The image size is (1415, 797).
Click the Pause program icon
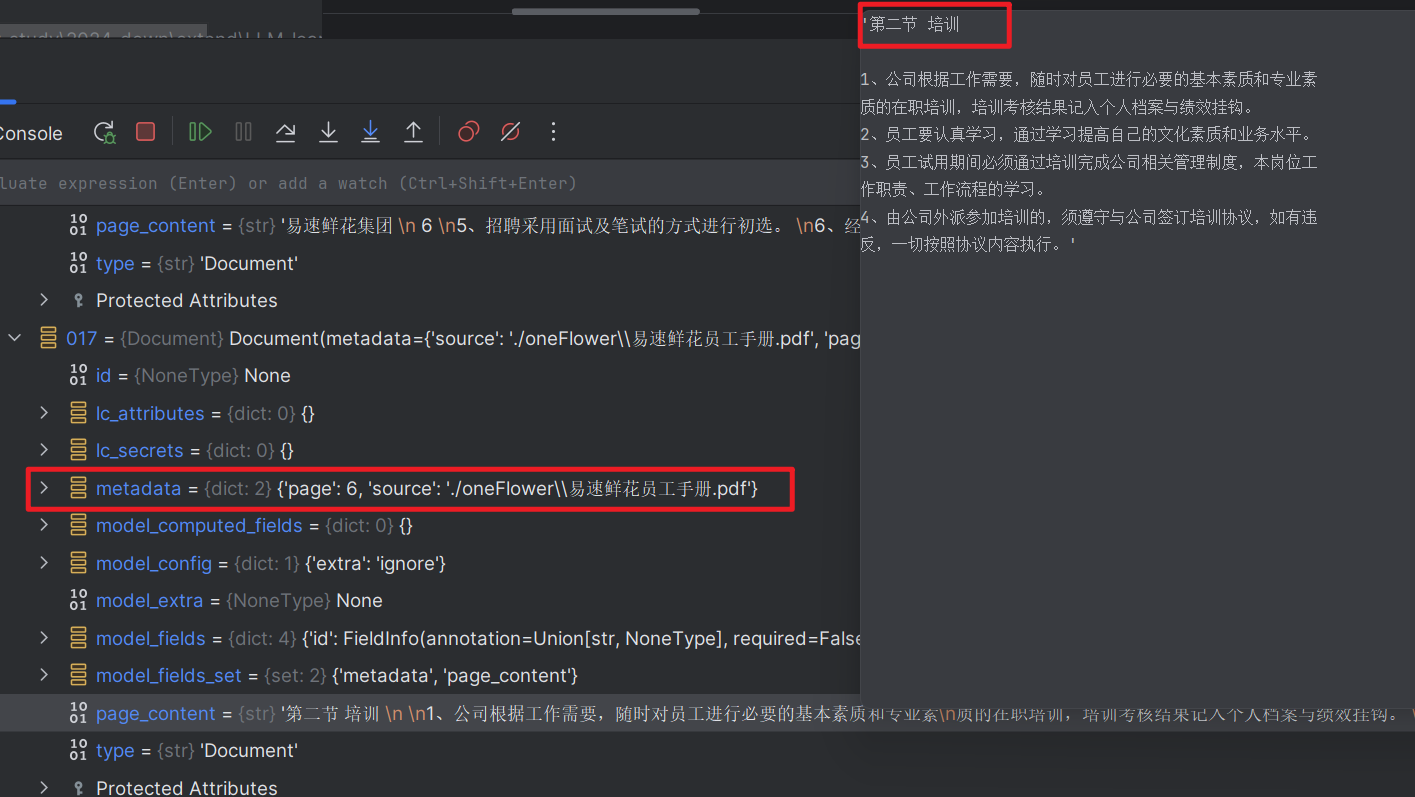[243, 132]
